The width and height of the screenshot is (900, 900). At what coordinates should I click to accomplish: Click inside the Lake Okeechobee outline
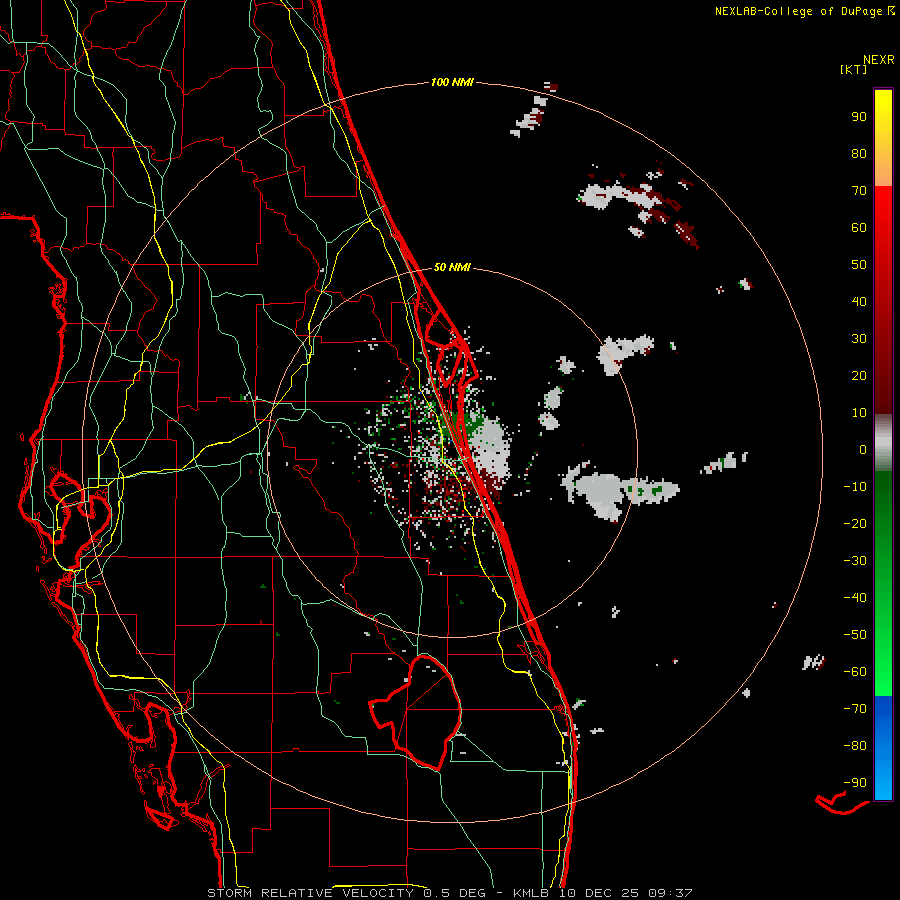(x=428, y=712)
